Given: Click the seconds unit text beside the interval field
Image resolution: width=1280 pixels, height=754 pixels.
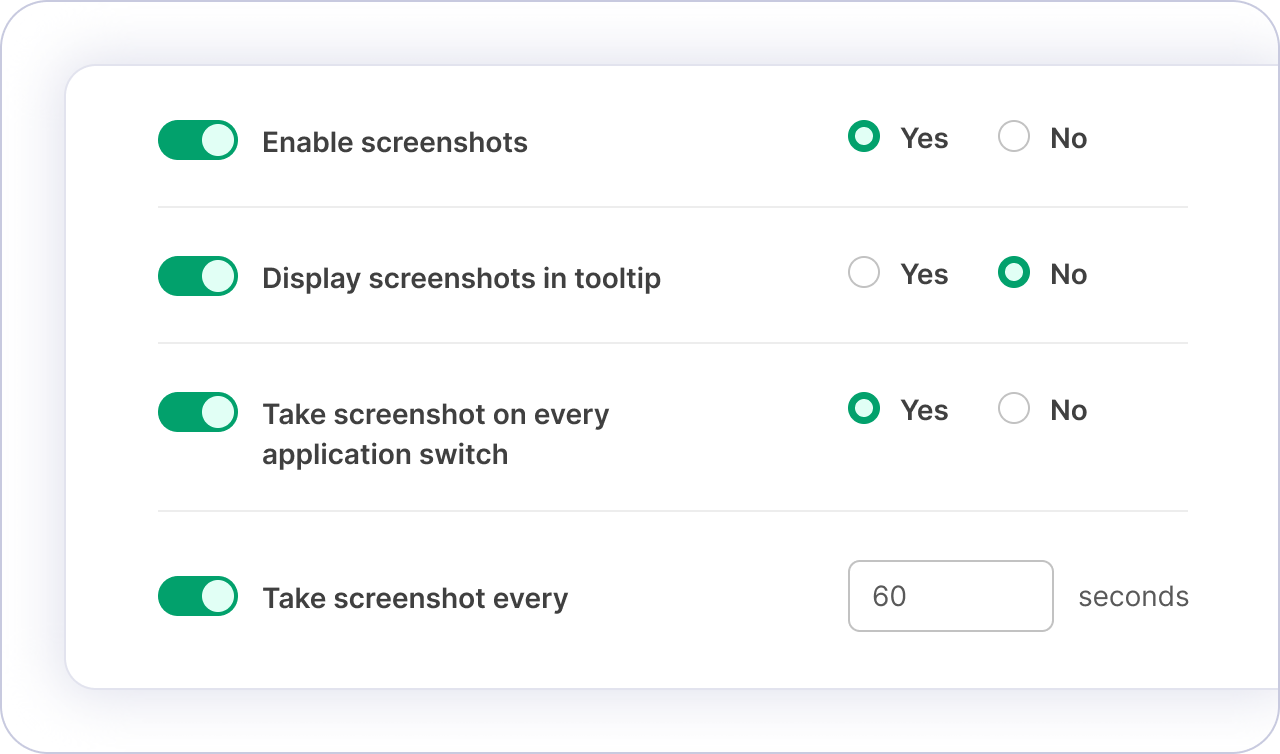Looking at the screenshot, I should [1133, 597].
